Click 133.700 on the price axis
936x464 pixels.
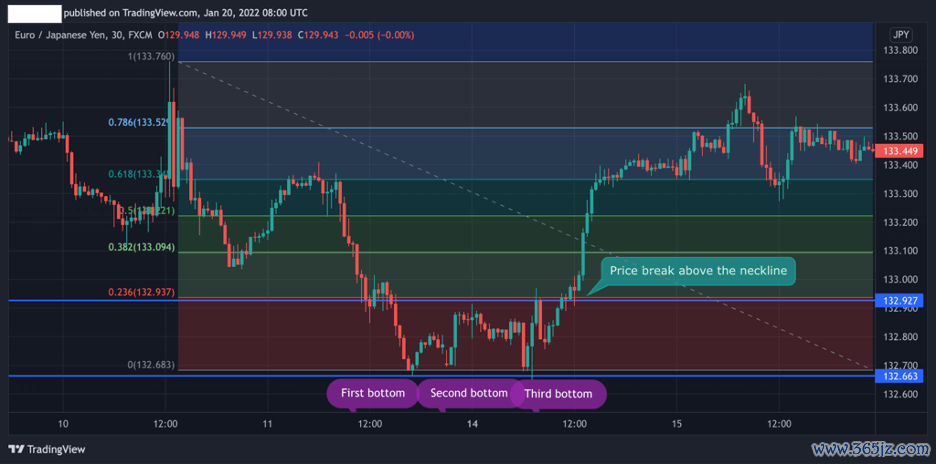[900, 79]
